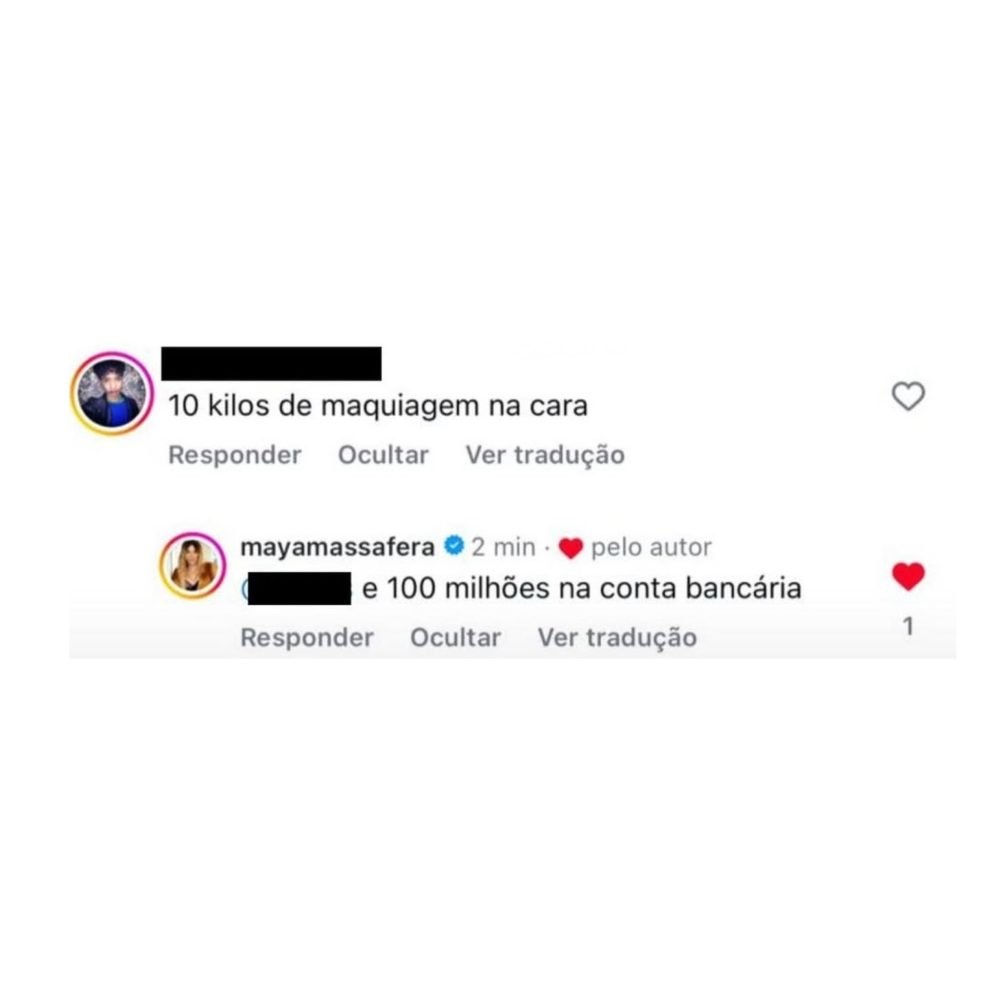Click the redacted username above first comment
The height and width of the screenshot is (1000, 1000).
point(271,364)
